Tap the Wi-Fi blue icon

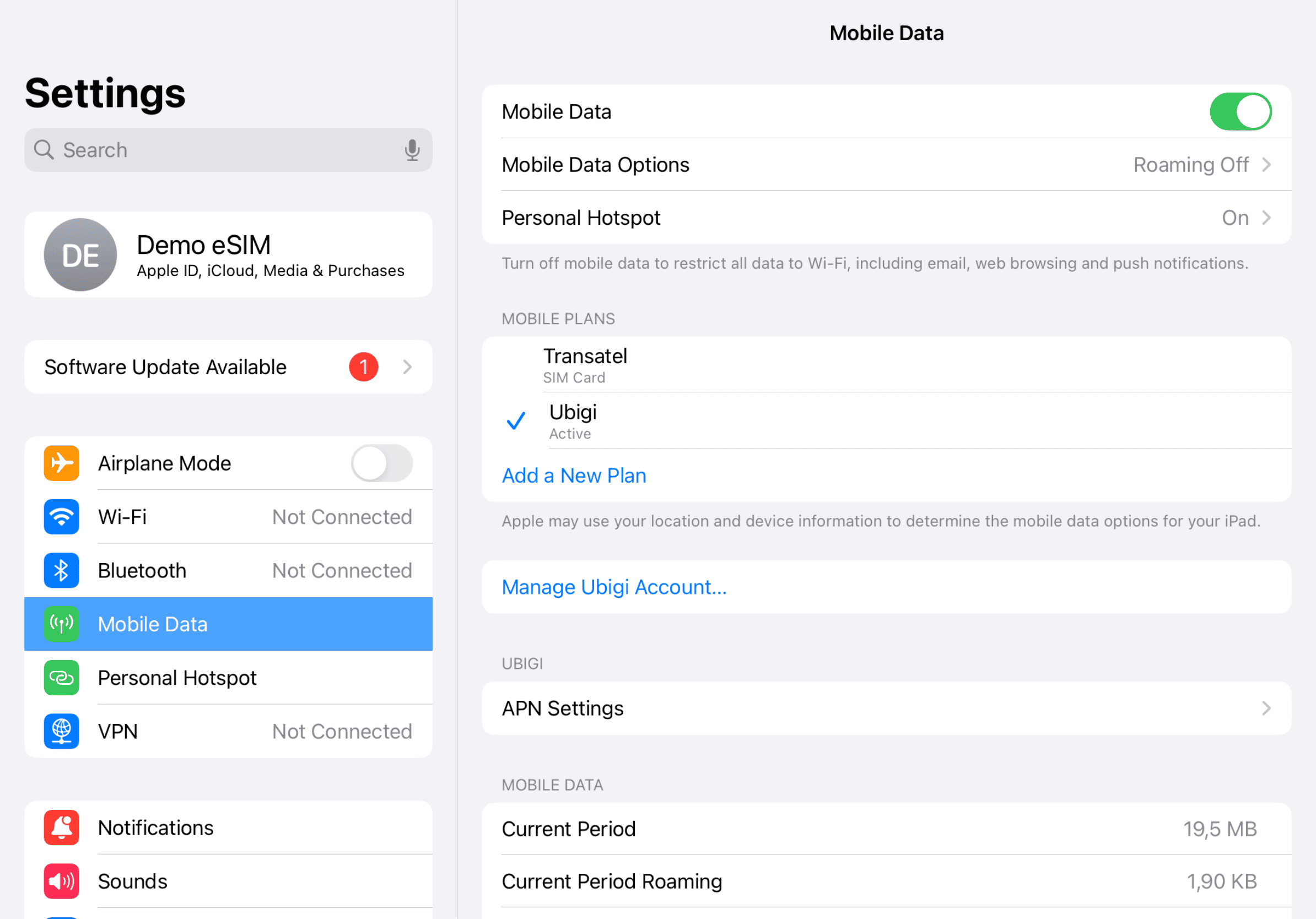[x=61, y=517]
